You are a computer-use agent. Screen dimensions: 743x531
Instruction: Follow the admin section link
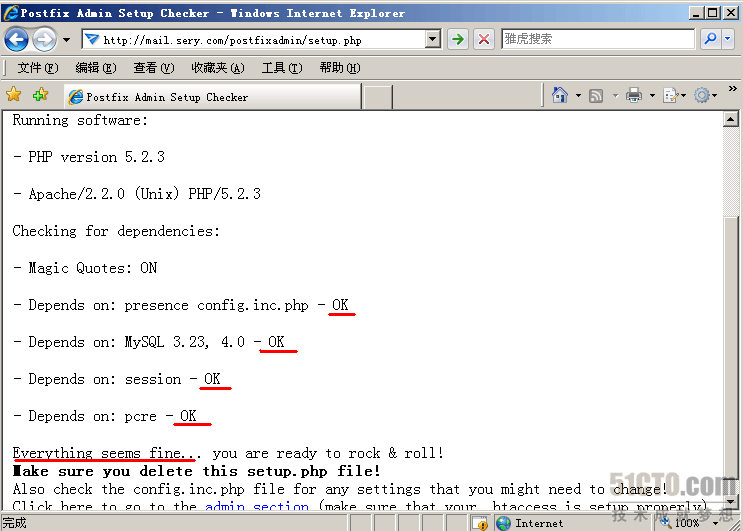[256, 507]
